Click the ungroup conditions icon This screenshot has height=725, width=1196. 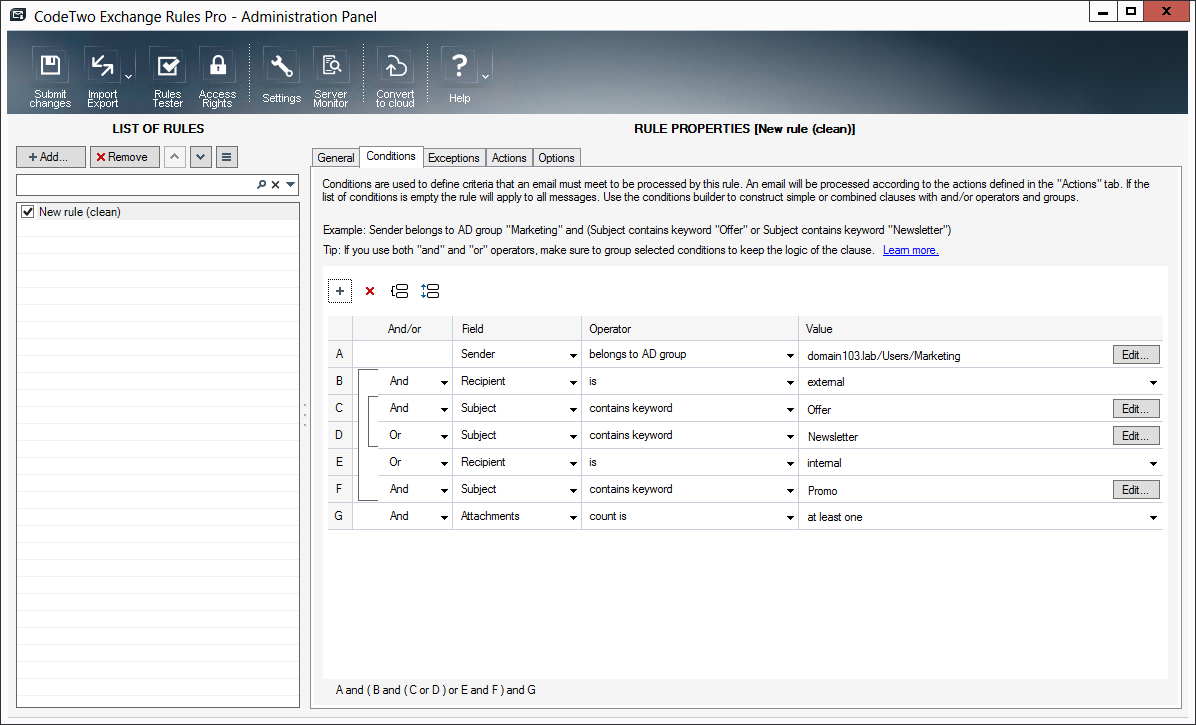click(x=429, y=290)
